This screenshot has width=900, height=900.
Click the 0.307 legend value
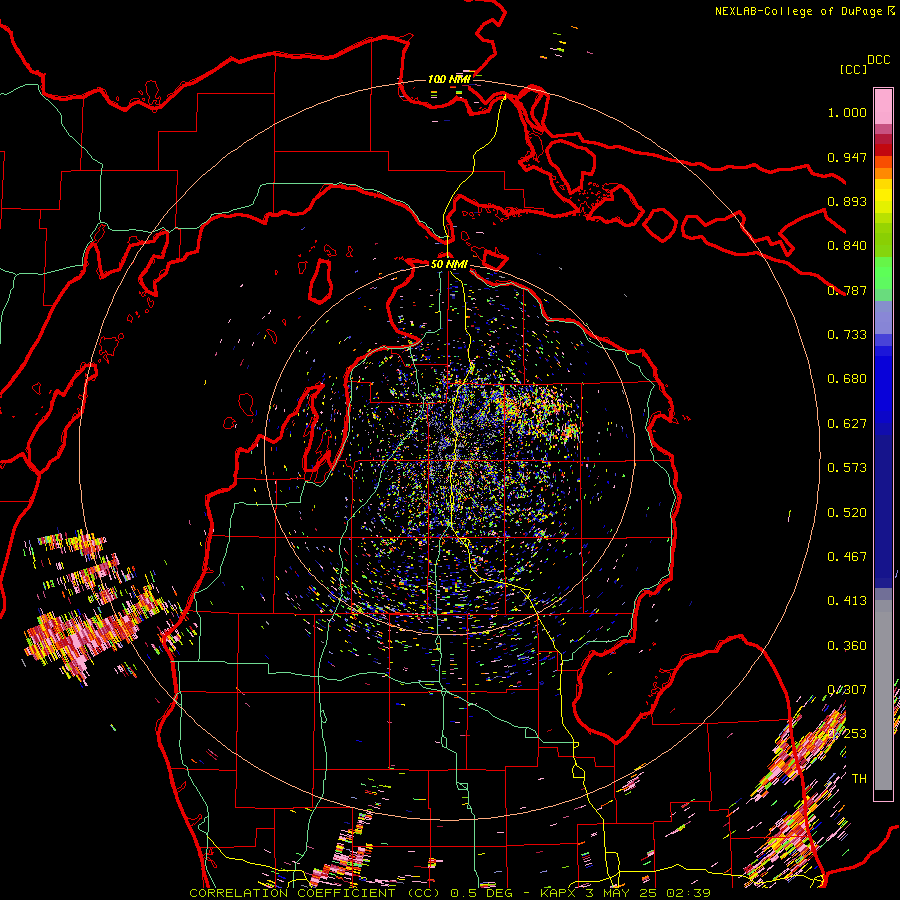(847, 690)
